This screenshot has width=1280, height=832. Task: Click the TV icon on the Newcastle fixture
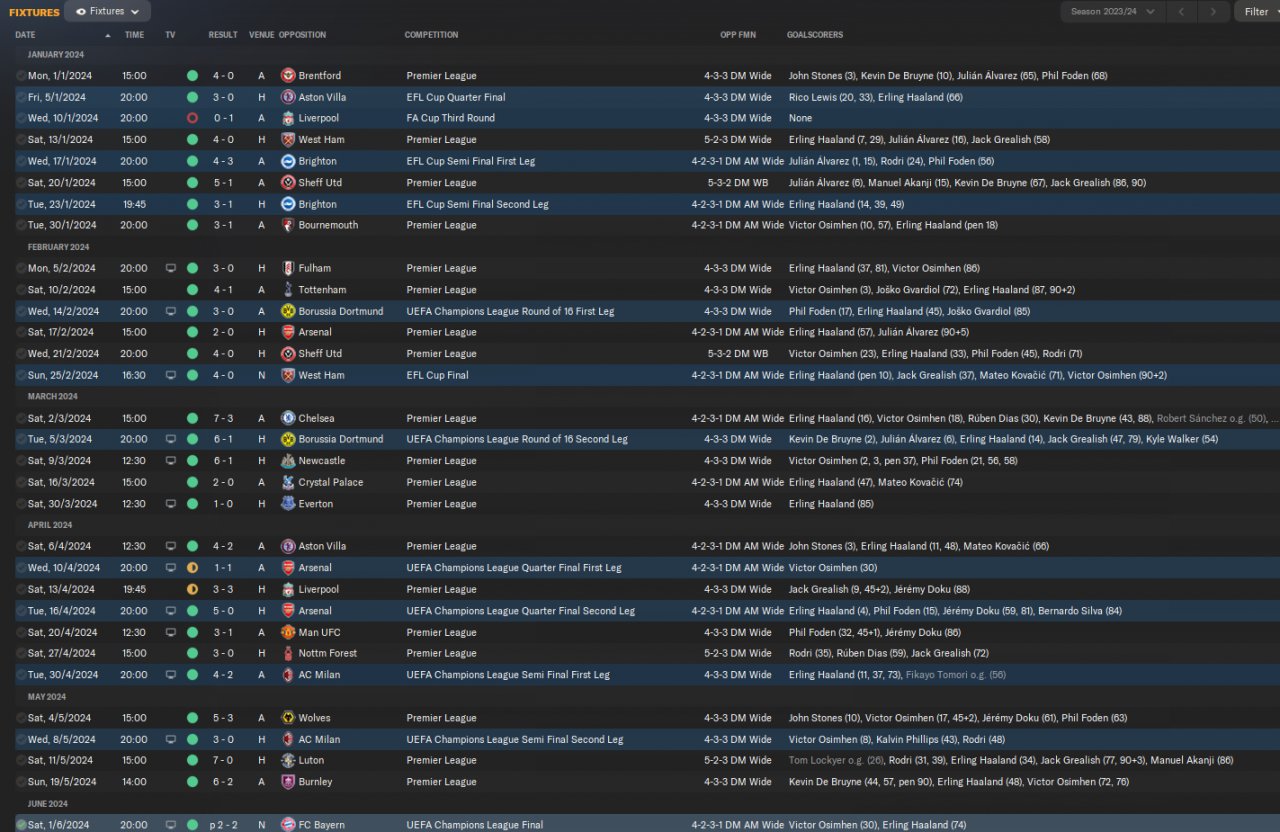click(170, 461)
